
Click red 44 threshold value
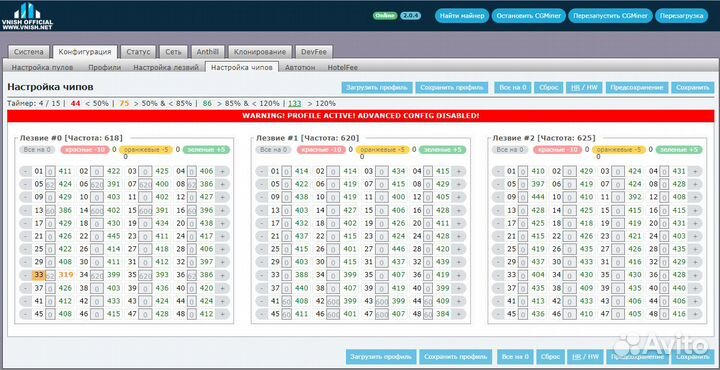76,104
